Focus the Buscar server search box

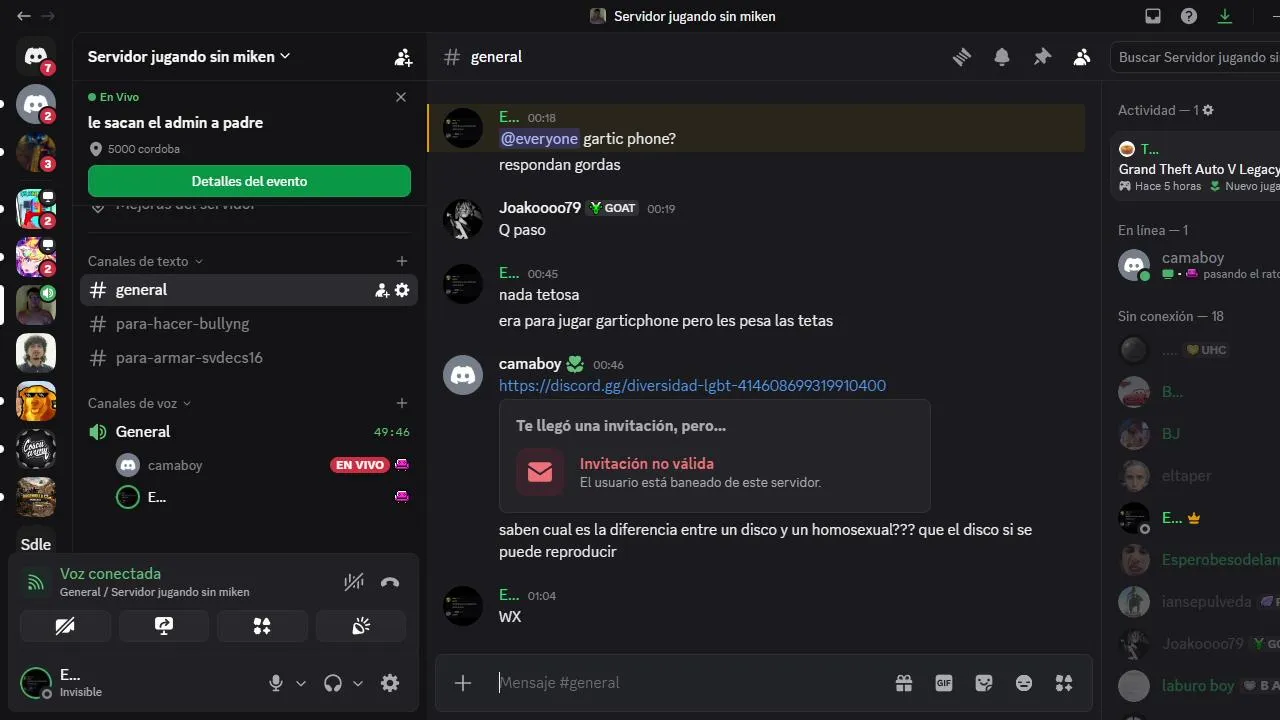1195,57
